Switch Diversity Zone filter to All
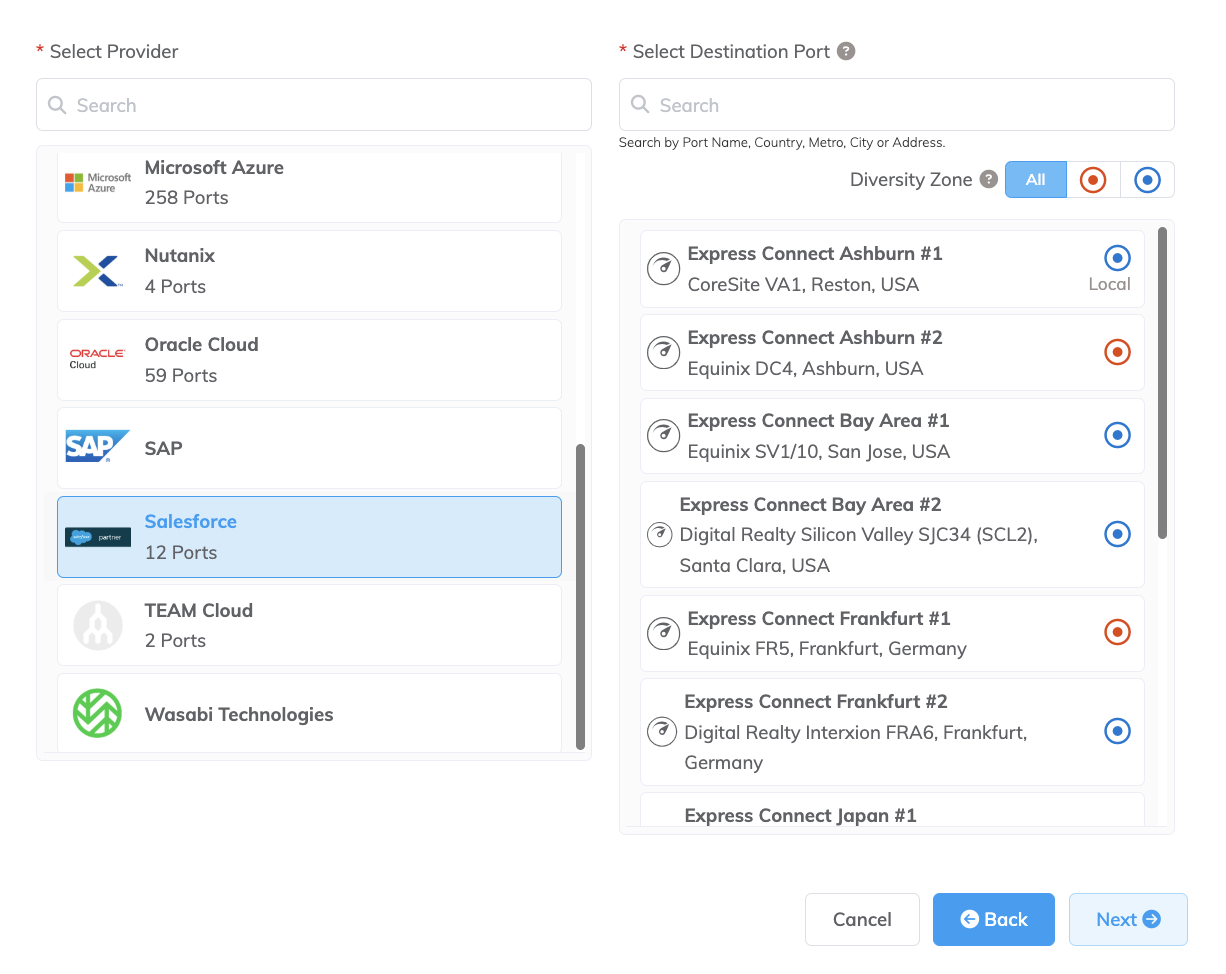Screen dimensions: 1226x974 point(1036,179)
